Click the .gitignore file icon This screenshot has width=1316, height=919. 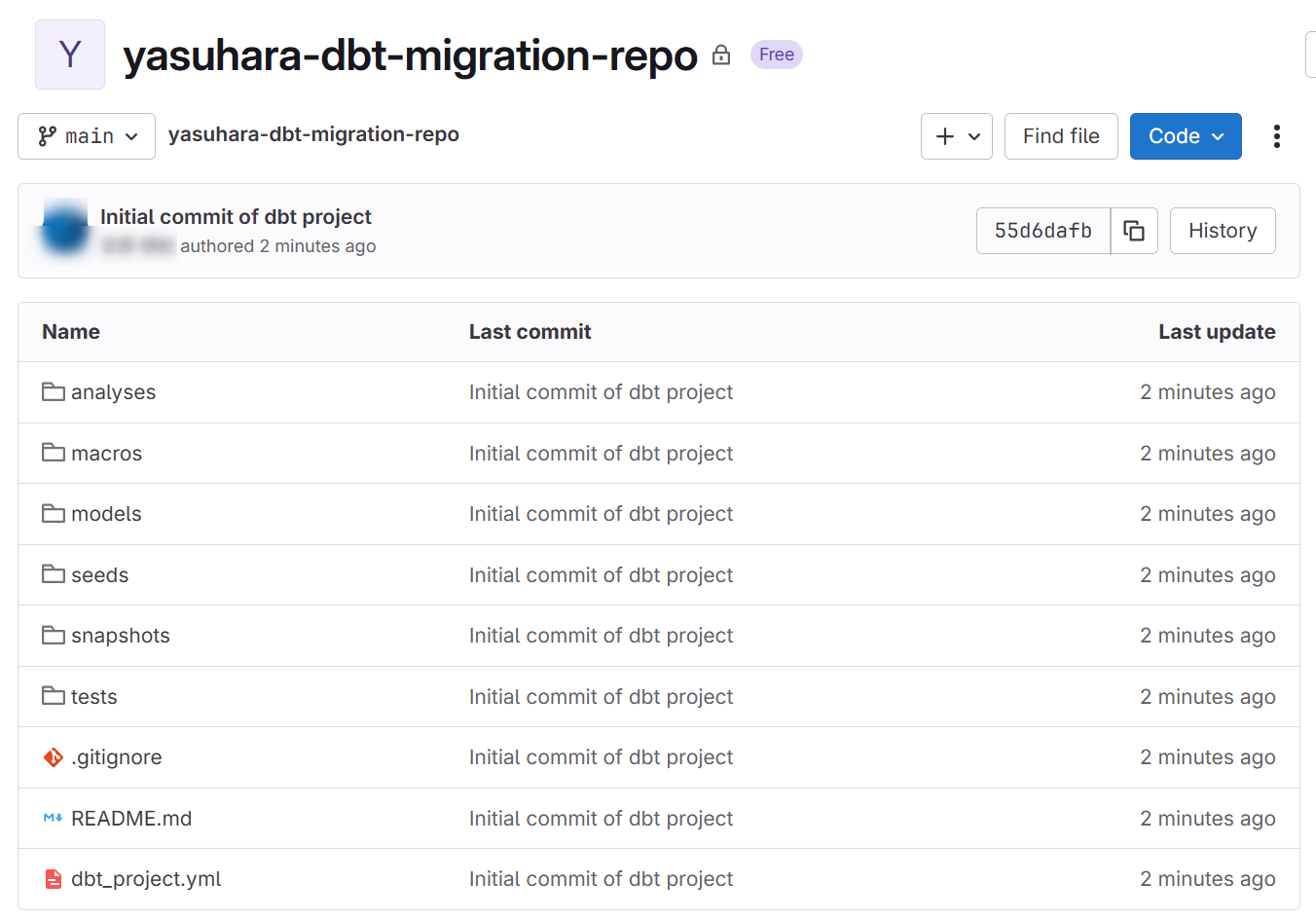coord(54,757)
